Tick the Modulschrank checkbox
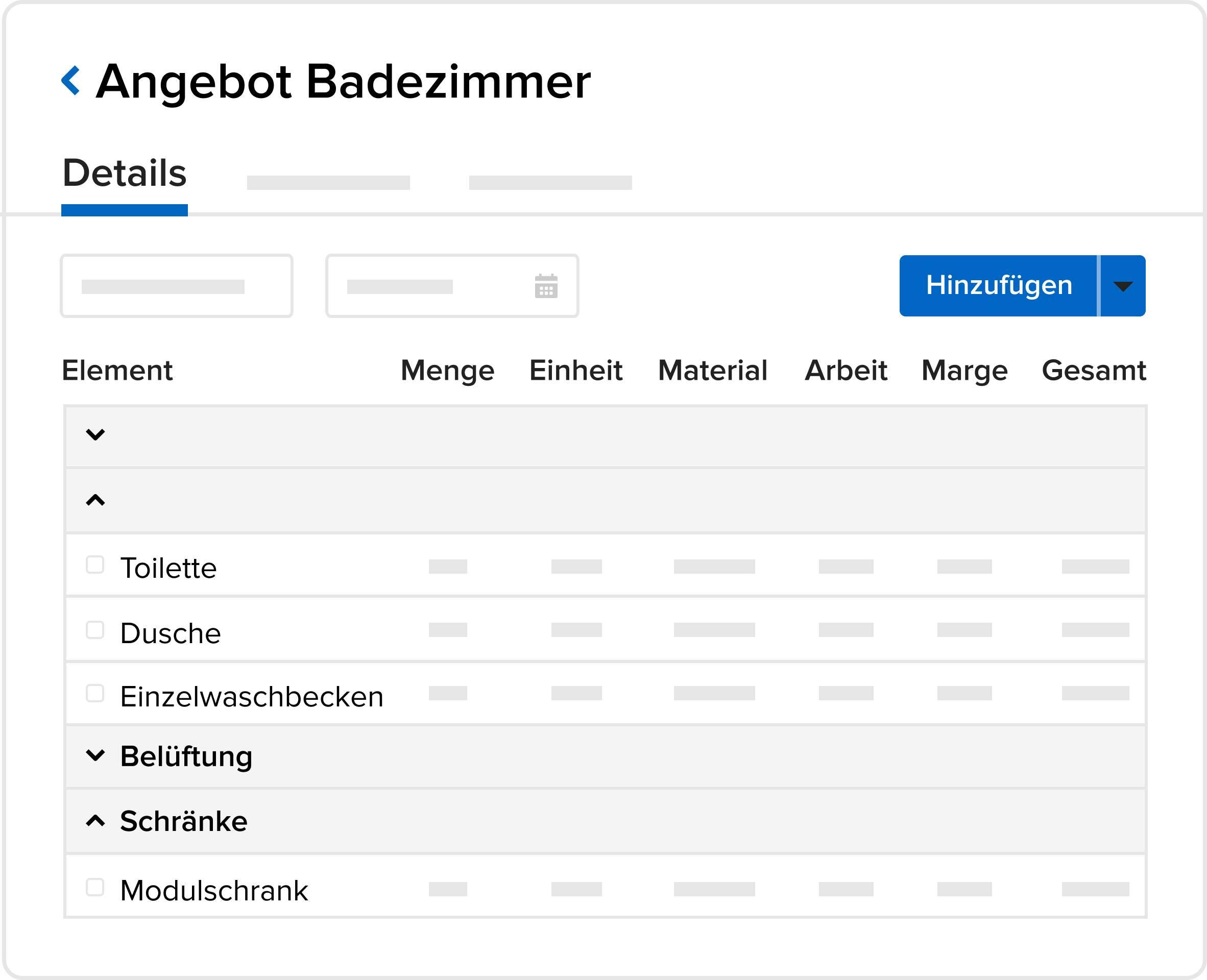The width and height of the screenshot is (1207, 980). tap(95, 887)
